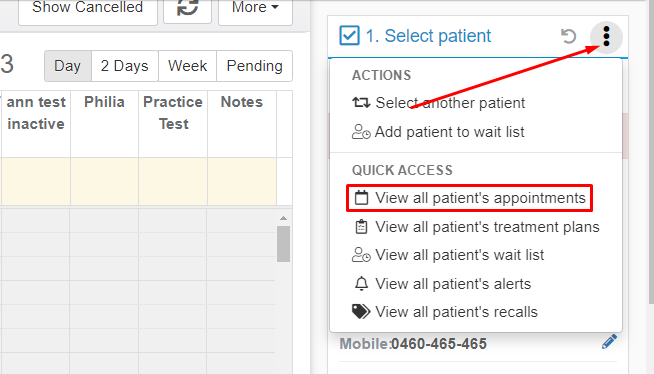Toggle the Select patient checkbox
This screenshot has height=374, width=654.
click(x=349, y=35)
